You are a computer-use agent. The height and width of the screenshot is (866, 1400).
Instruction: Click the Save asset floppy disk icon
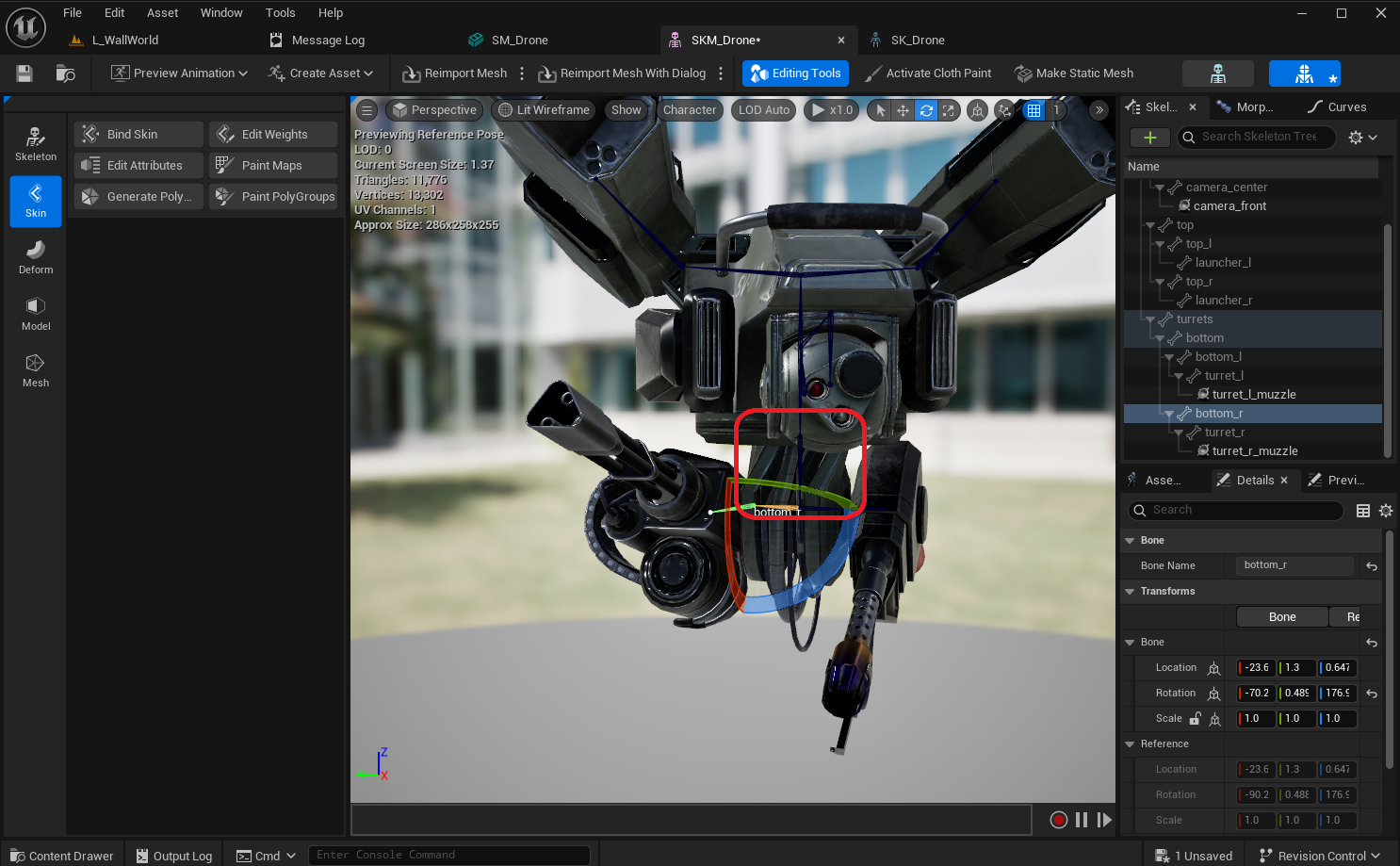click(x=24, y=74)
